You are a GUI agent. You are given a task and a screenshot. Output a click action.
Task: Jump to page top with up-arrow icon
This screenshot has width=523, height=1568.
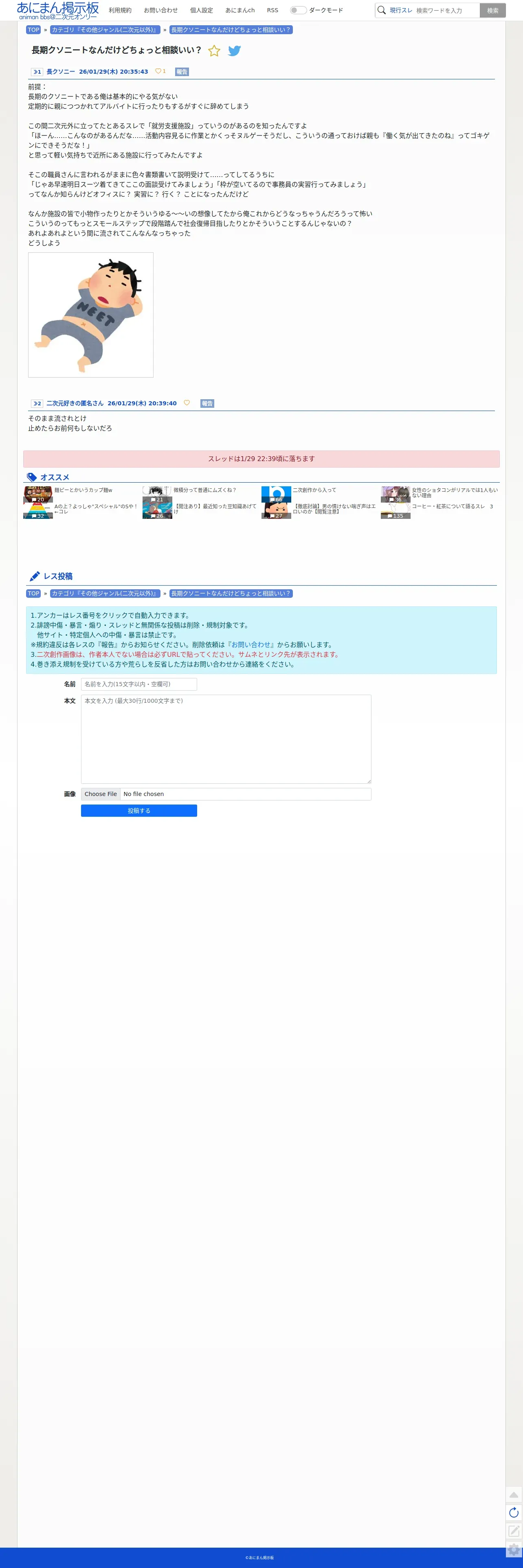click(x=514, y=1494)
